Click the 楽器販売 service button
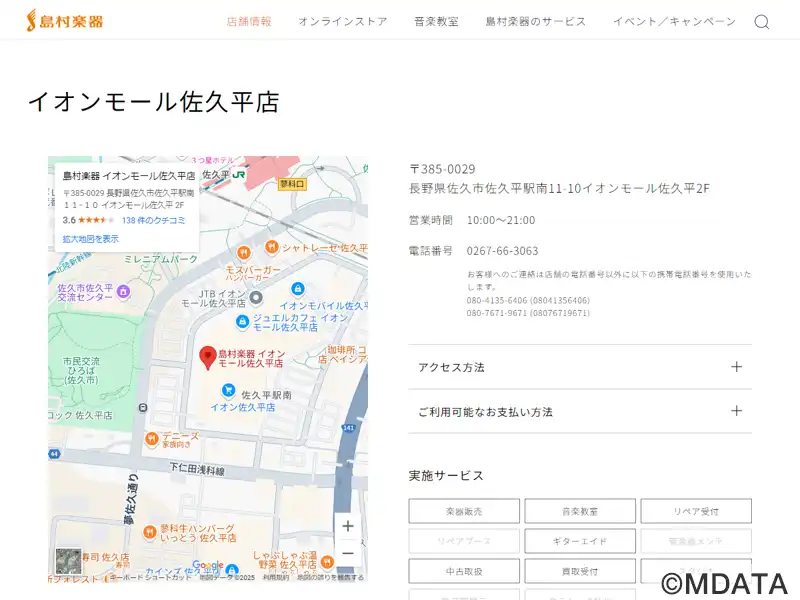The width and height of the screenshot is (800, 600). 464,511
